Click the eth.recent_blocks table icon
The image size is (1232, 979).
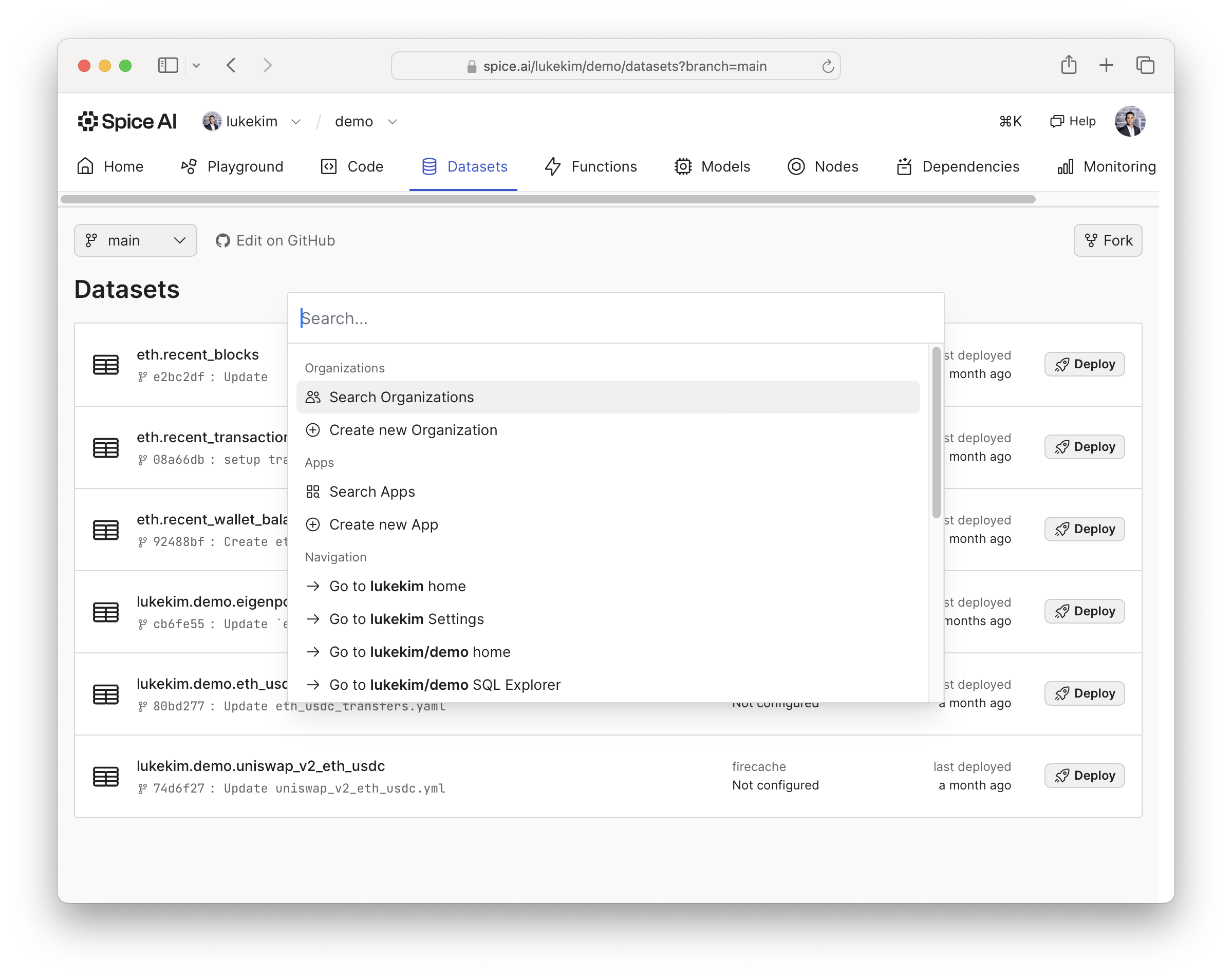click(106, 364)
